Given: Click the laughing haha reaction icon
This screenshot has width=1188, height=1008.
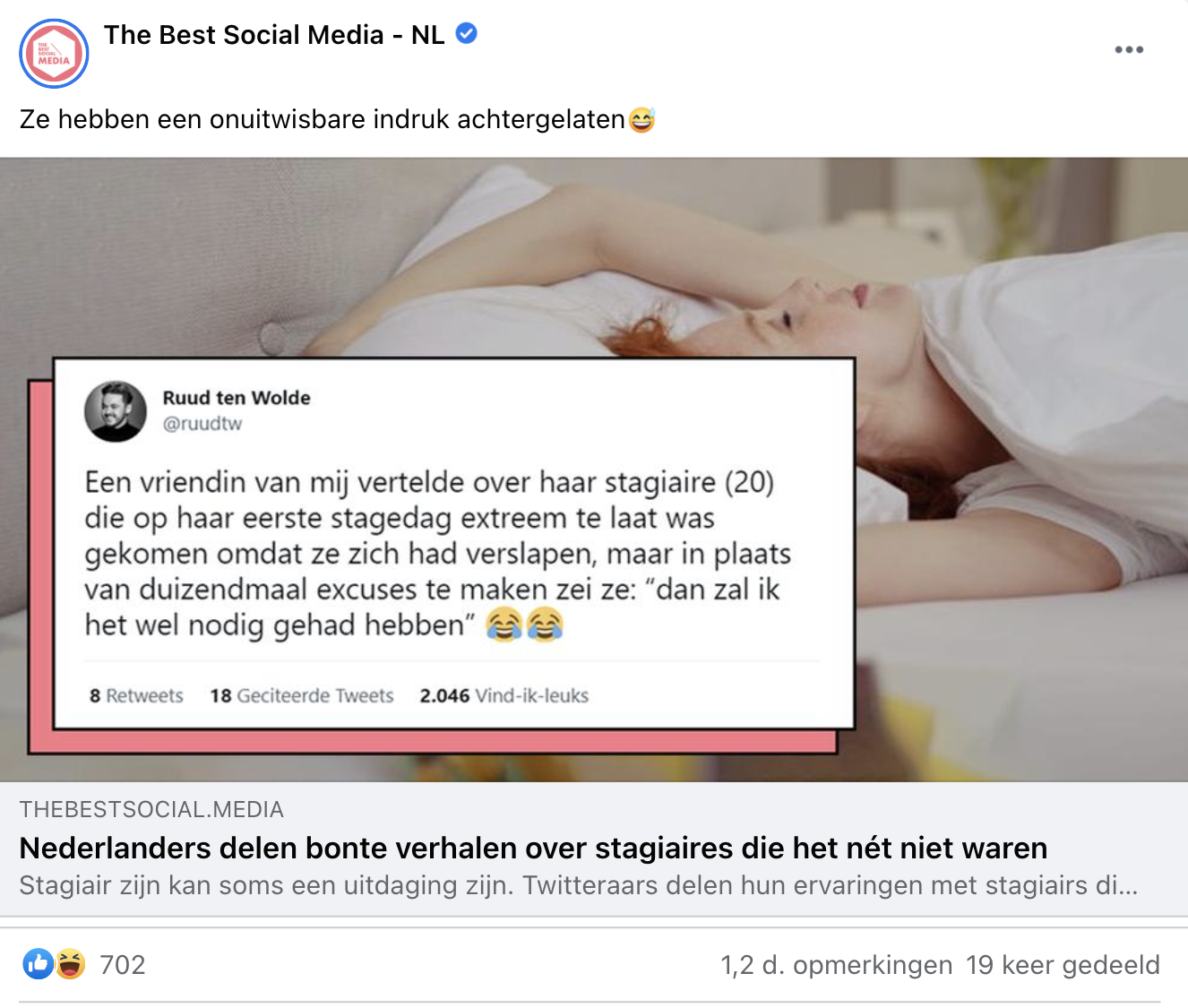Looking at the screenshot, I should point(70,964).
